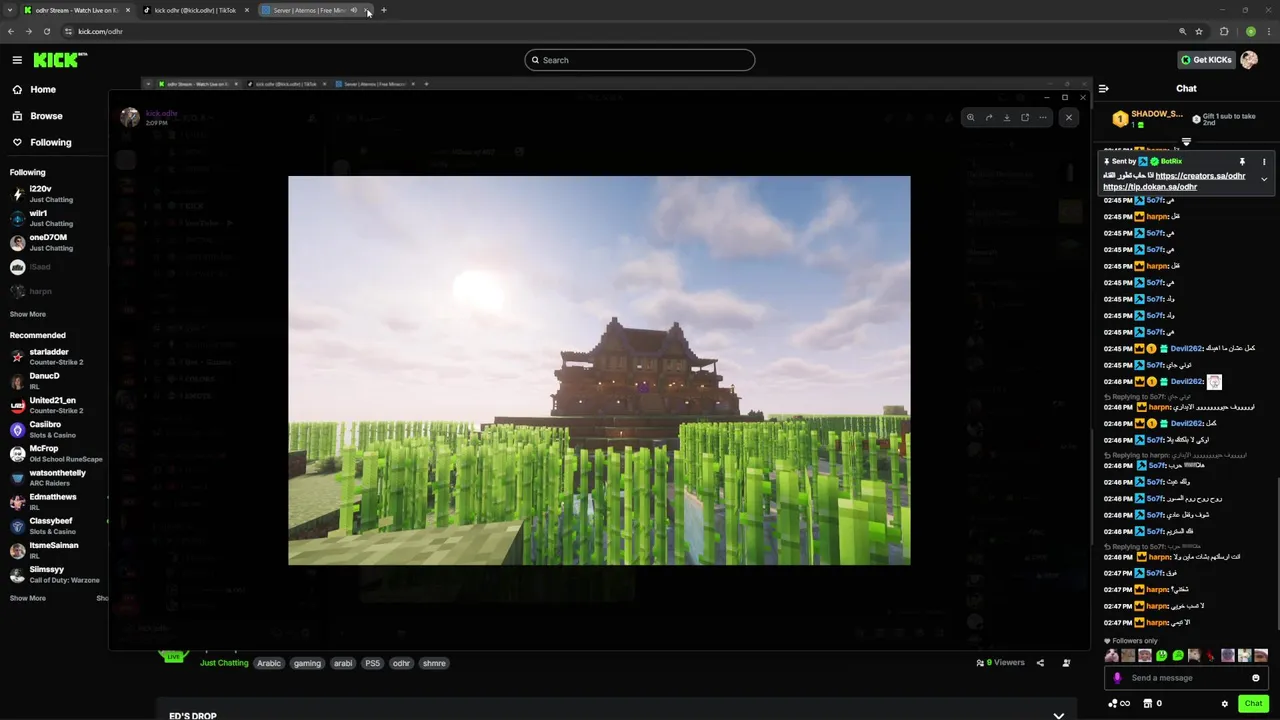The height and width of the screenshot is (720, 1280).
Task: Open the browser tab search dropdown
Action: [x=10, y=10]
